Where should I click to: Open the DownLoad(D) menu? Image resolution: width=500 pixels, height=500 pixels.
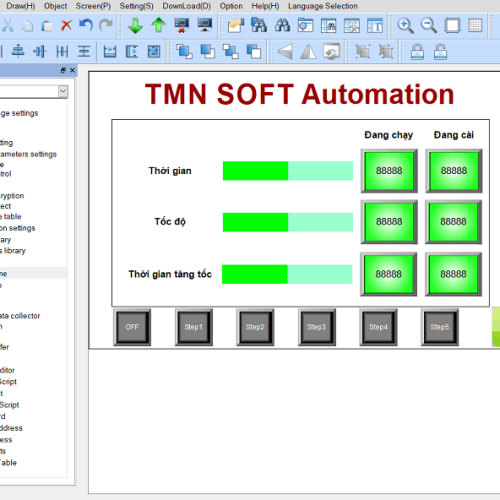(x=186, y=6)
